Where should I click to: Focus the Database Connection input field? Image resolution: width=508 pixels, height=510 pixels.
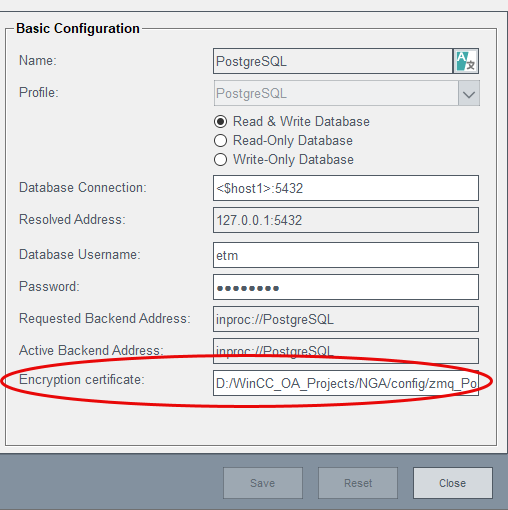click(x=346, y=188)
